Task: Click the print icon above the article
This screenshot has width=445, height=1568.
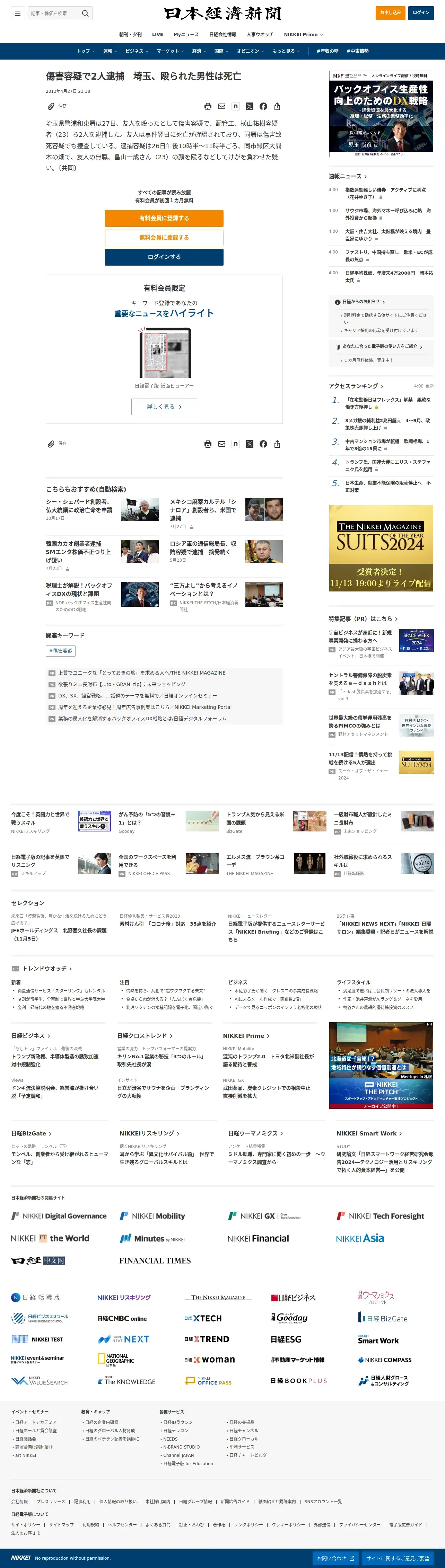Action: (x=208, y=107)
